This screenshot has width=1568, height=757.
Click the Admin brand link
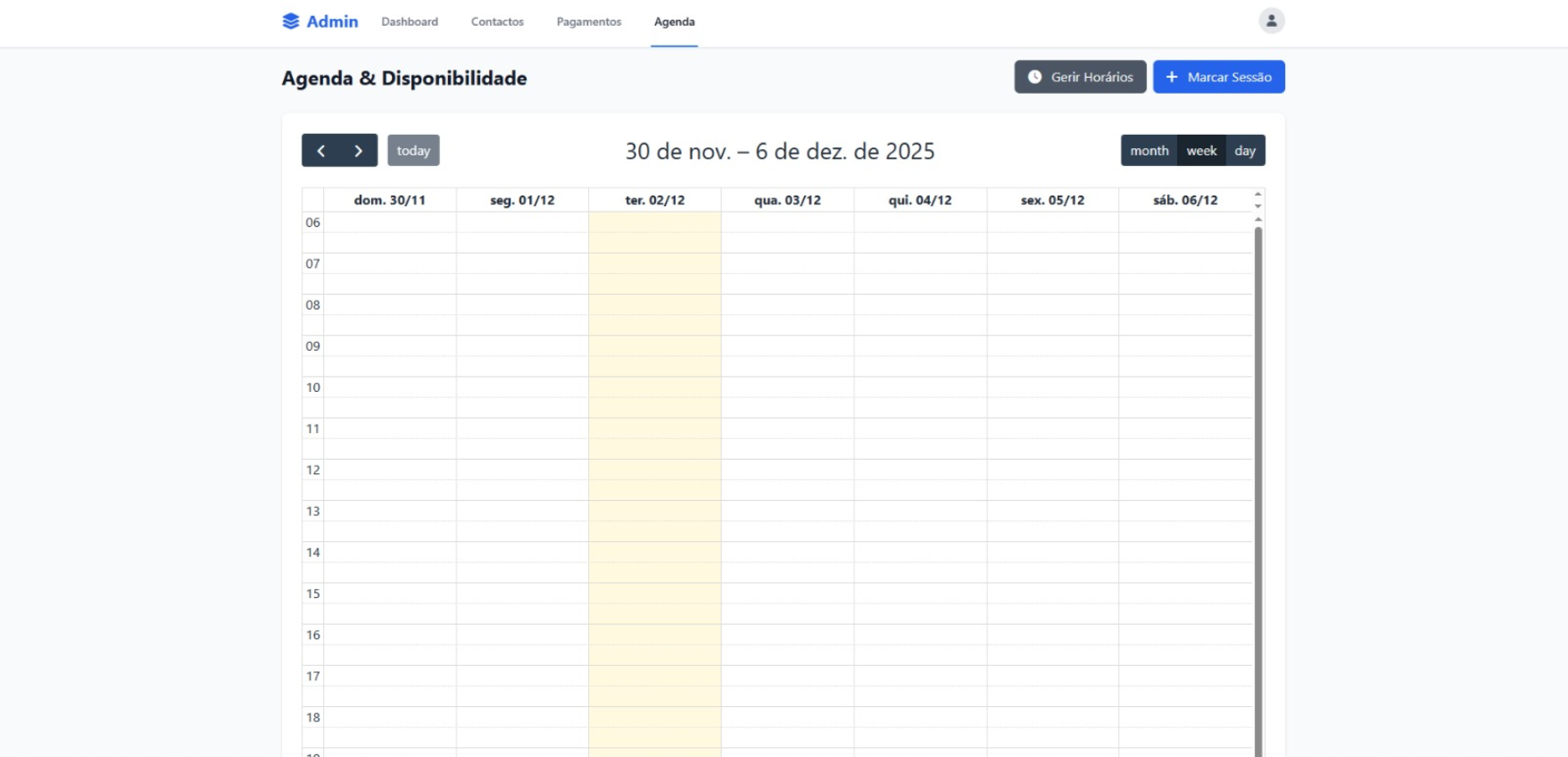point(331,21)
